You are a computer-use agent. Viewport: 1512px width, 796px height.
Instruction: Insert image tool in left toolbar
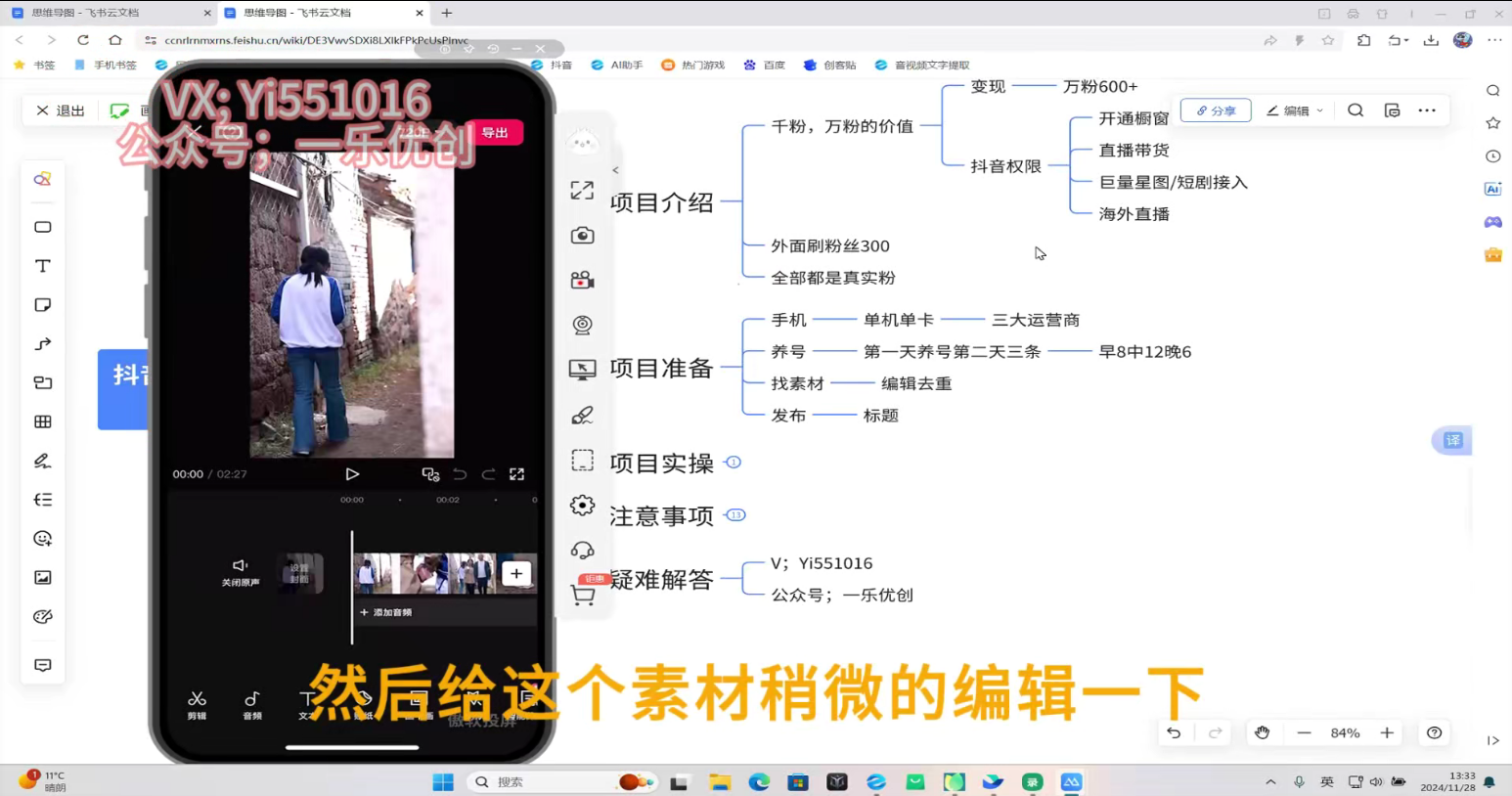pos(43,578)
